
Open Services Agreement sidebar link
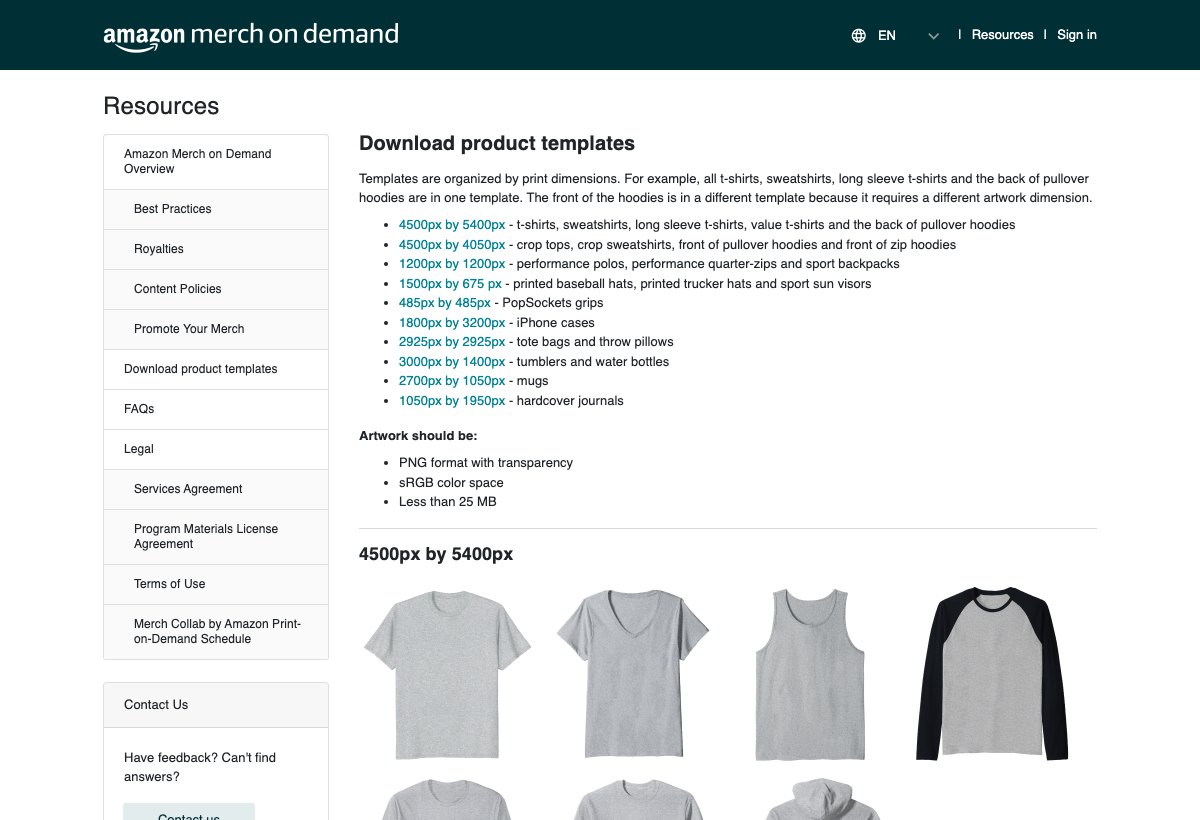coord(216,489)
